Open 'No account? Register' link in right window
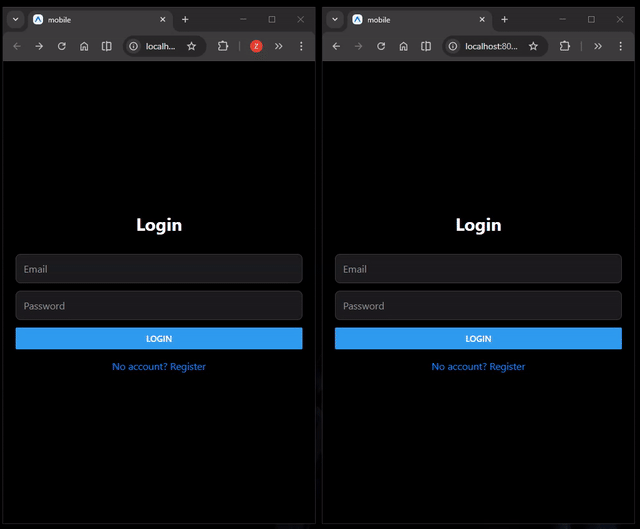Viewport: 640px width, 529px height. [x=478, y=367]
